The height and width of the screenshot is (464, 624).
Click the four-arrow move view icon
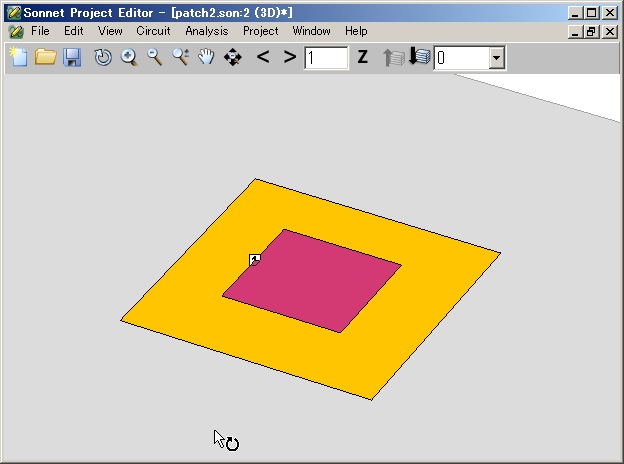coord(233,57)
